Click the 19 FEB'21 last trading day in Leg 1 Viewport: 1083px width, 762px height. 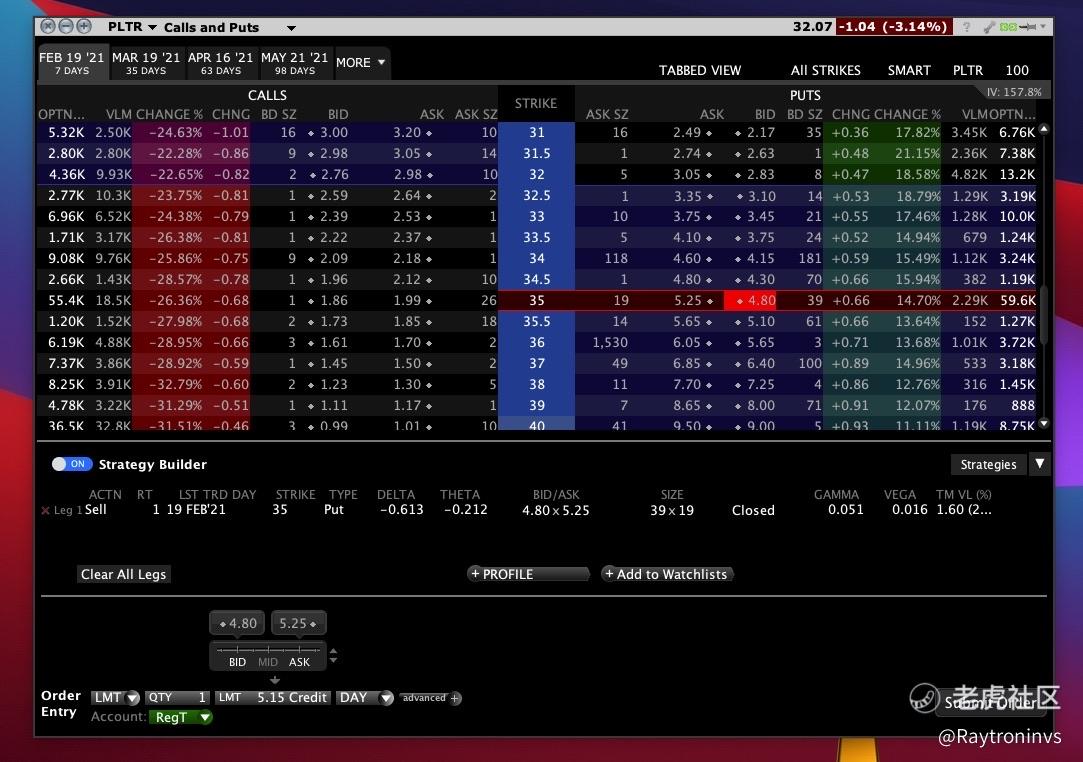[x=195, y=510]
